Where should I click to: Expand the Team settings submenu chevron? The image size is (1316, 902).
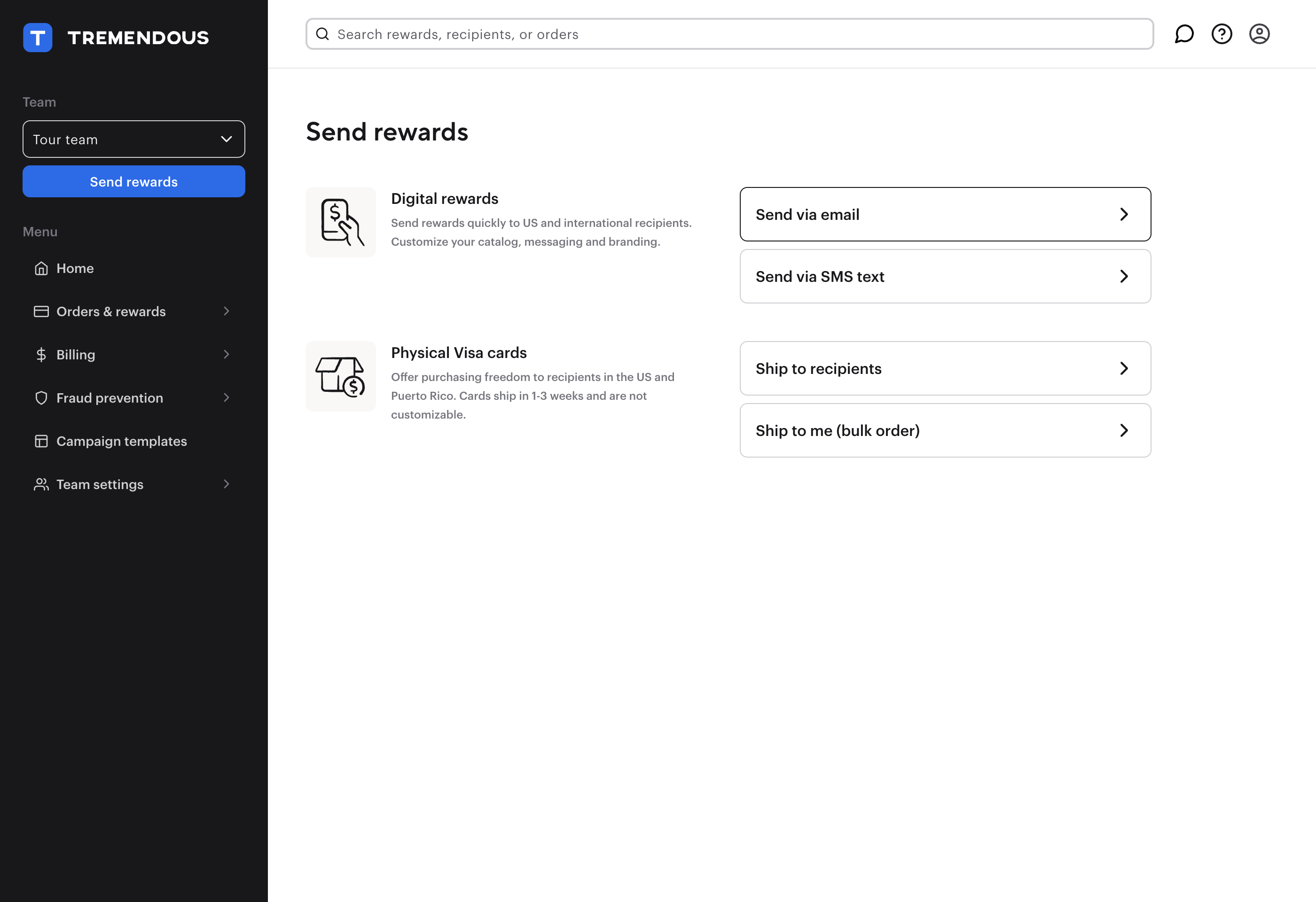coord(227,484)
